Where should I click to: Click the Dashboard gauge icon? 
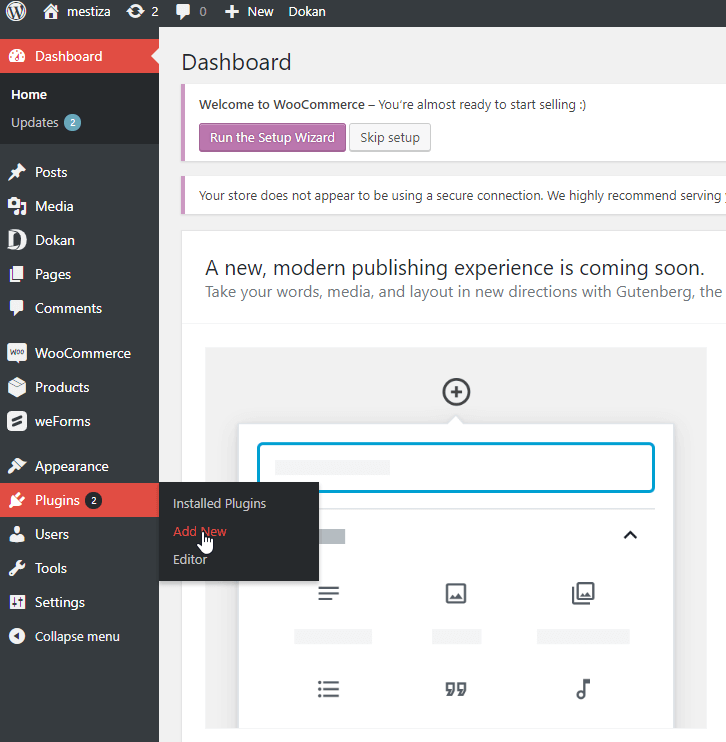[17, 56]
